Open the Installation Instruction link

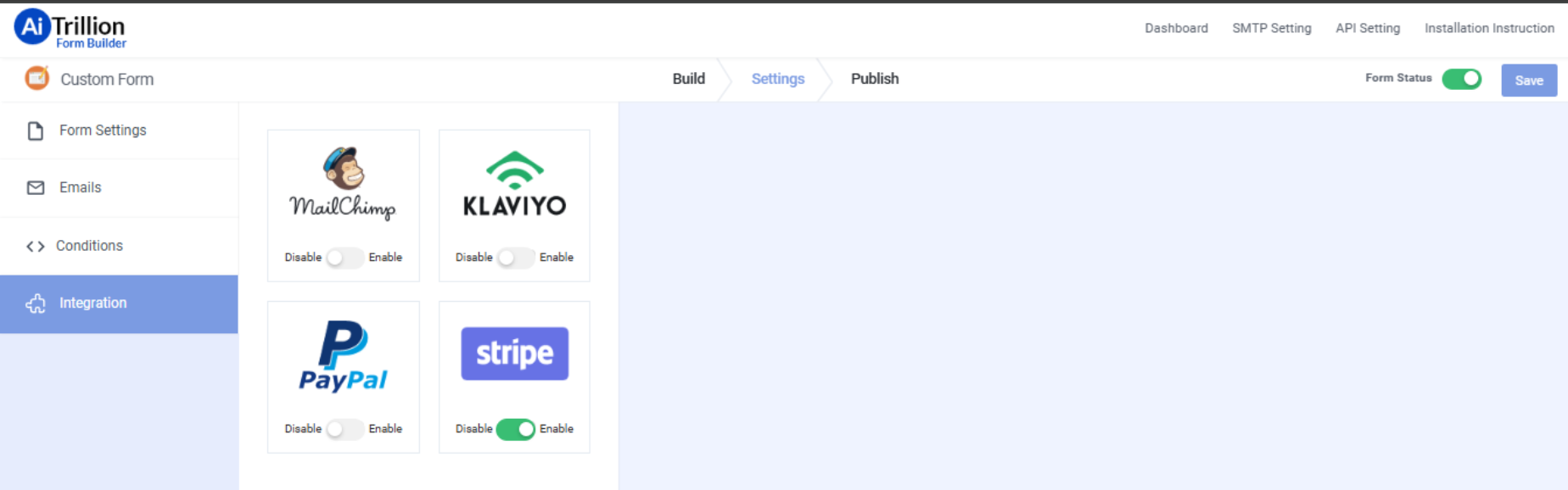point(1489,28)
